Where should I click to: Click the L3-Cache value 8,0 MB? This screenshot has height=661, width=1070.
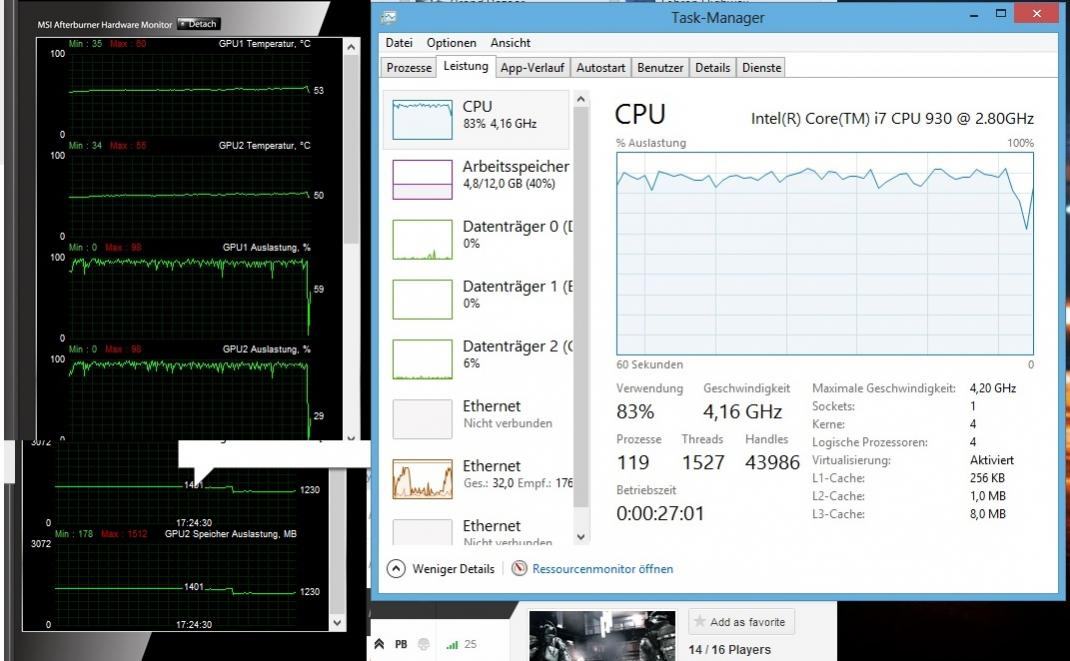coord(987,514)
